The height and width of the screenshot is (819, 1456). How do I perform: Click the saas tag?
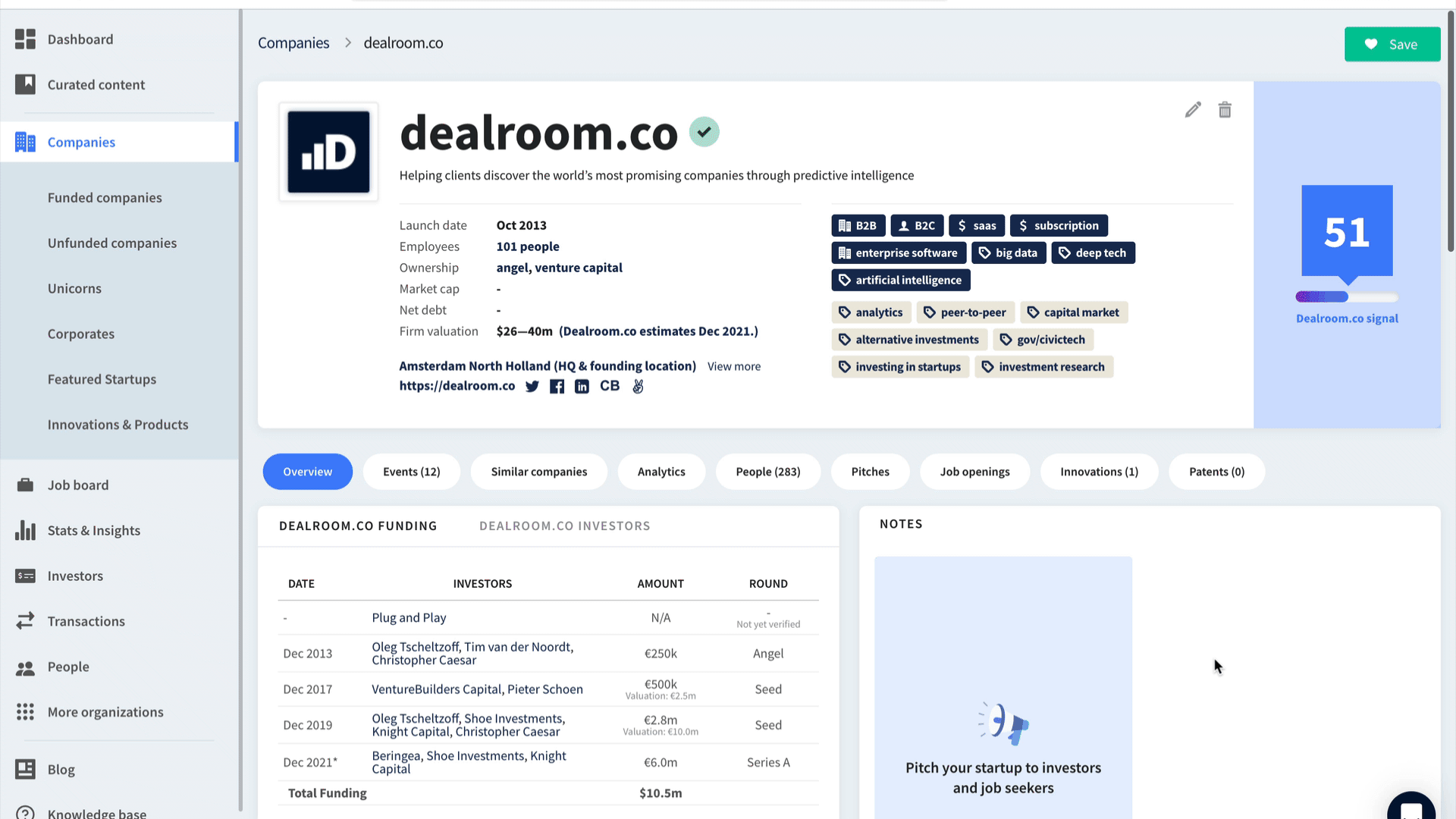click(x=976, y=225)
